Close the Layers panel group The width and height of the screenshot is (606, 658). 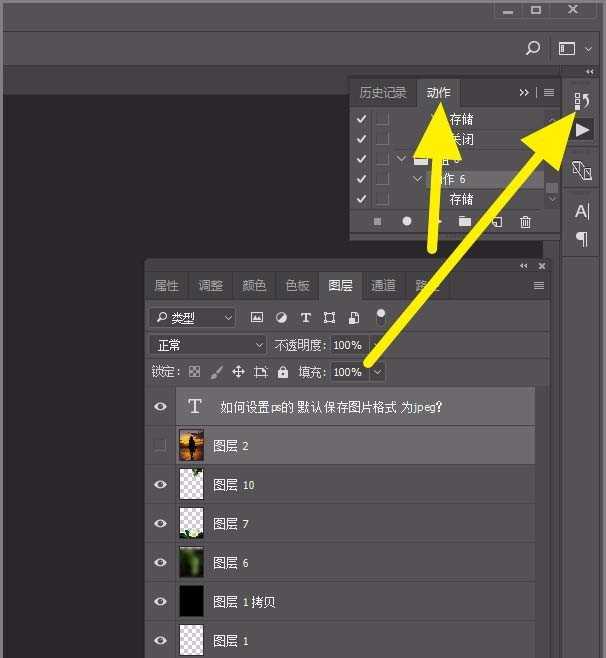[542, 266]
